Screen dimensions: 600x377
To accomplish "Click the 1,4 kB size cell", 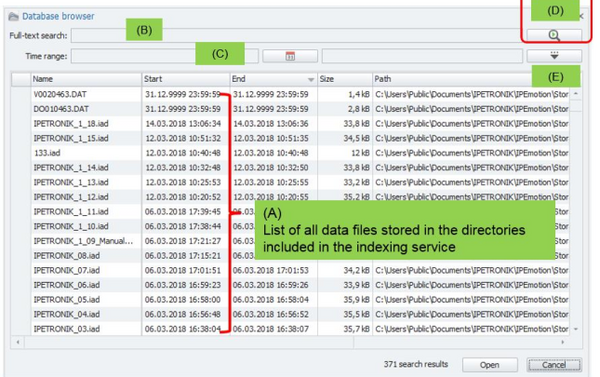I will point(359,94).
